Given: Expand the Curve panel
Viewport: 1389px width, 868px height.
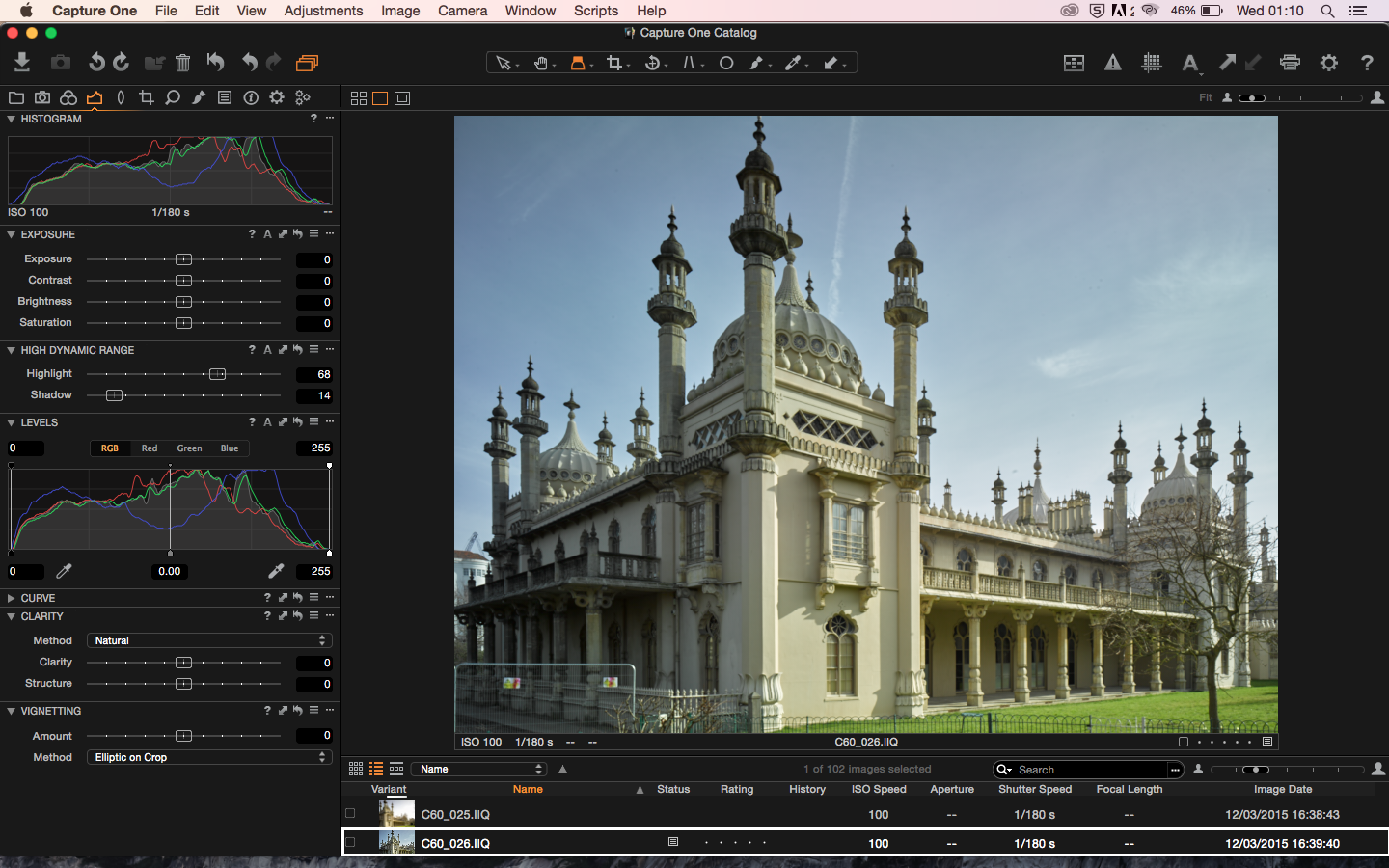Looking at the screenshot, I should pos(11,598).
